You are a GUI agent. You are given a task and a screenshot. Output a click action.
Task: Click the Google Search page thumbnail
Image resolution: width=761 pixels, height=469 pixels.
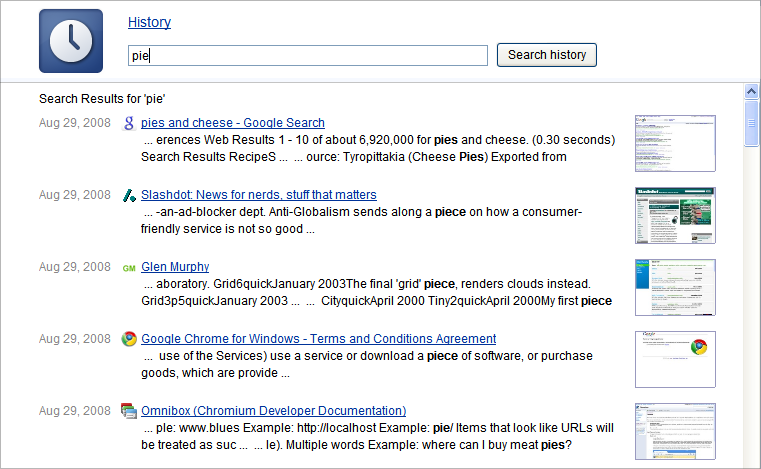tap(675, 143)
